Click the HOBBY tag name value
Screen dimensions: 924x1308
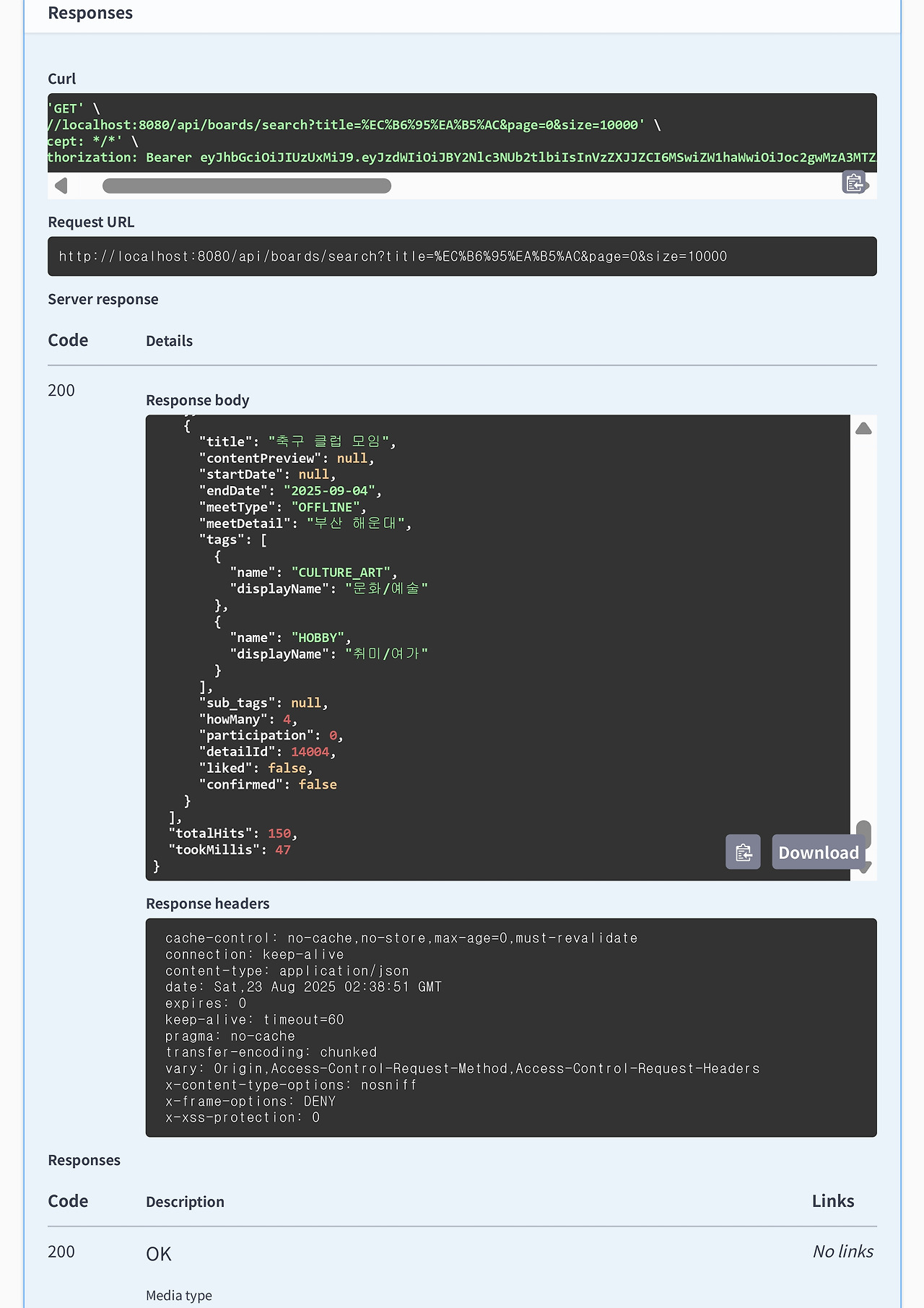pos(318,638)
